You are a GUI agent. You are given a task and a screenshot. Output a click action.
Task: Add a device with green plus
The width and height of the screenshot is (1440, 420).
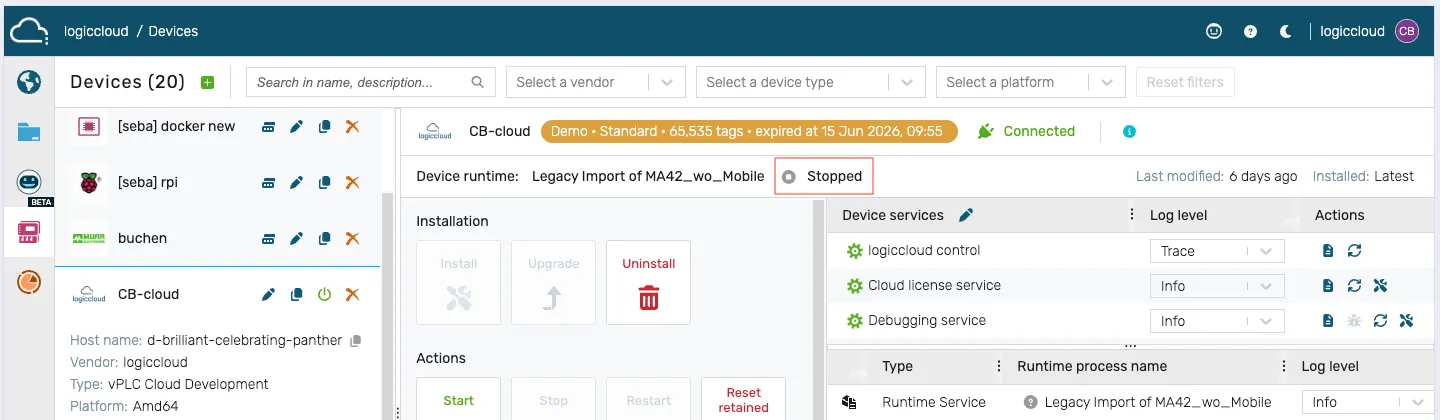(207, 83)
